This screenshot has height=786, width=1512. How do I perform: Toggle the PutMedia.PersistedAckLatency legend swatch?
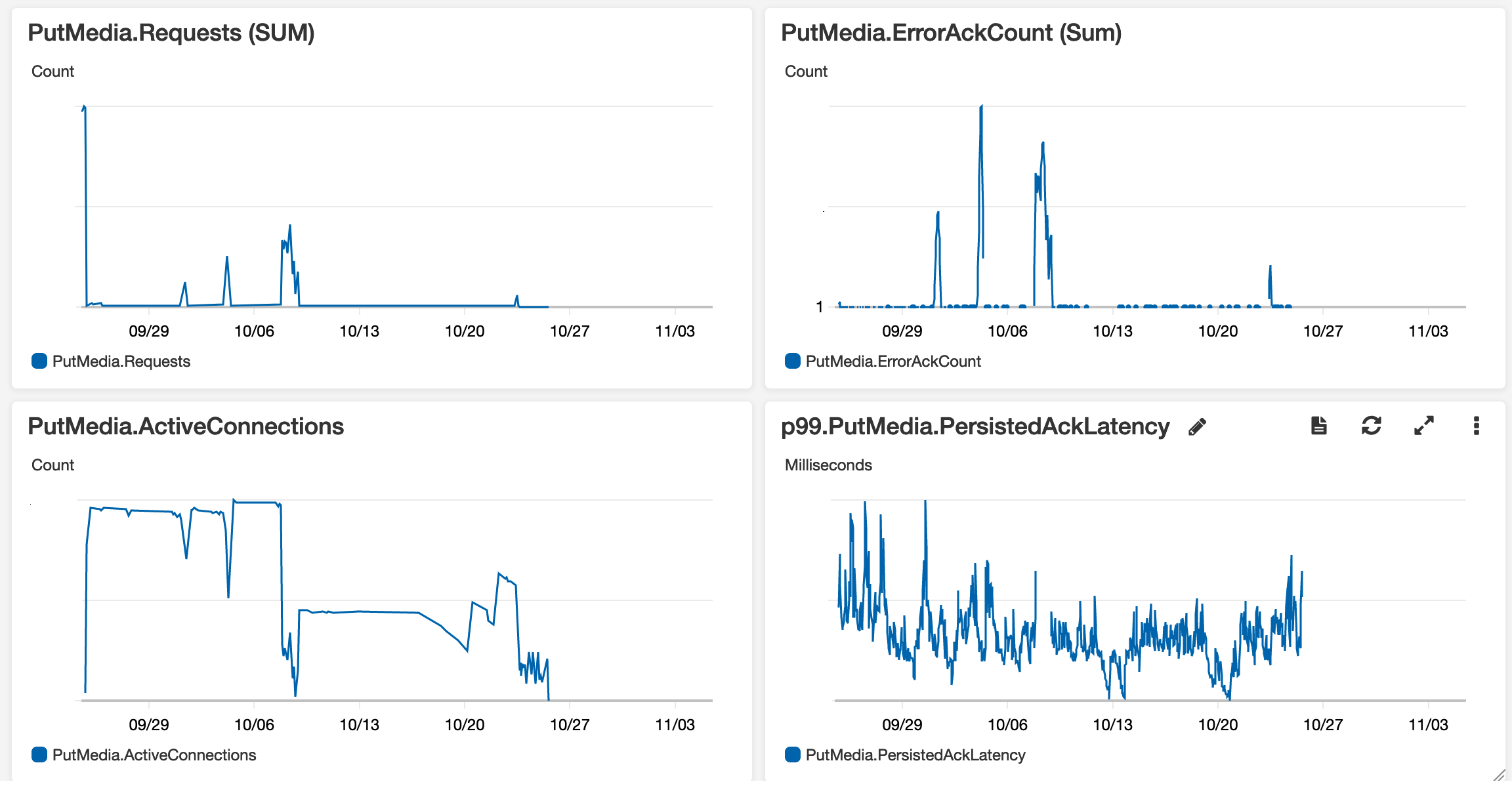[793, 755]
